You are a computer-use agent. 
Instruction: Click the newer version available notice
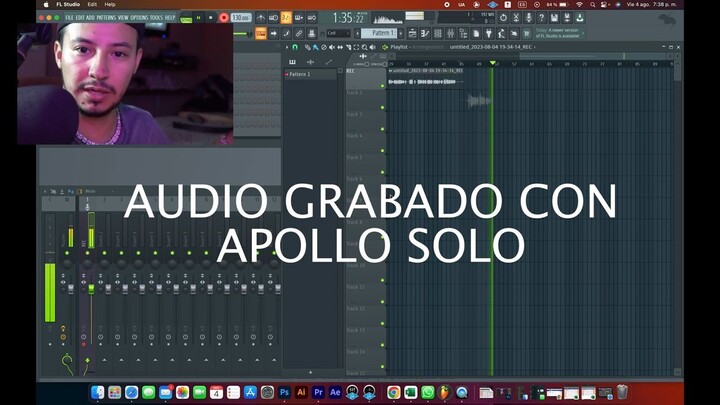click(557, 33)
